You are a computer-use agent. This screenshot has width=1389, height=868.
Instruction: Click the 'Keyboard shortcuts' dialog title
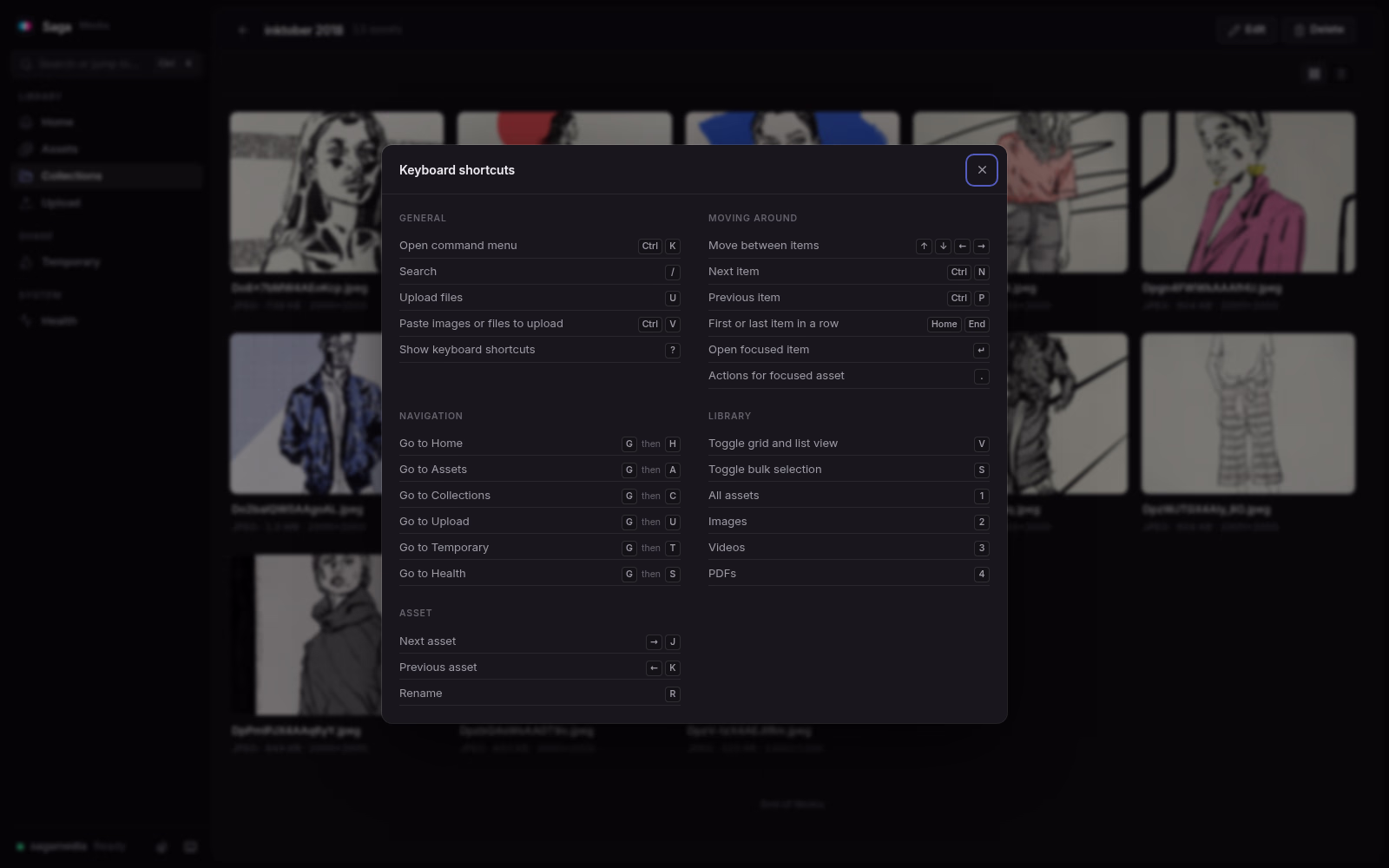point(457,170)
